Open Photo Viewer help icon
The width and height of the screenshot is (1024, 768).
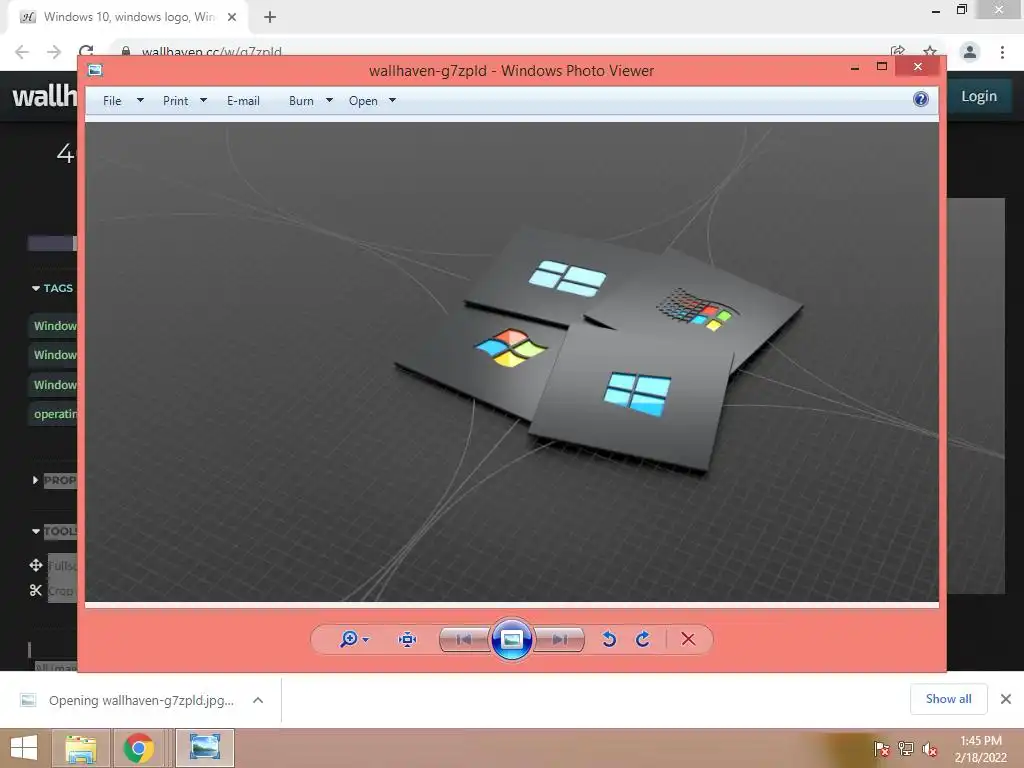coord(921,99)
